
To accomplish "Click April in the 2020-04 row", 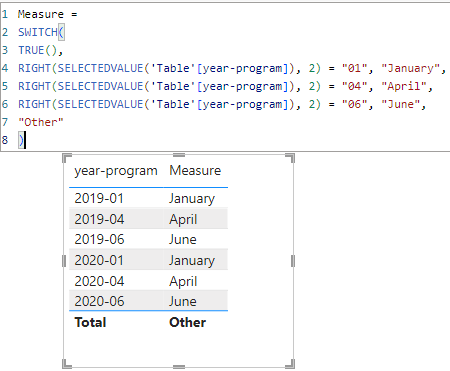I will tap(183, 282).
